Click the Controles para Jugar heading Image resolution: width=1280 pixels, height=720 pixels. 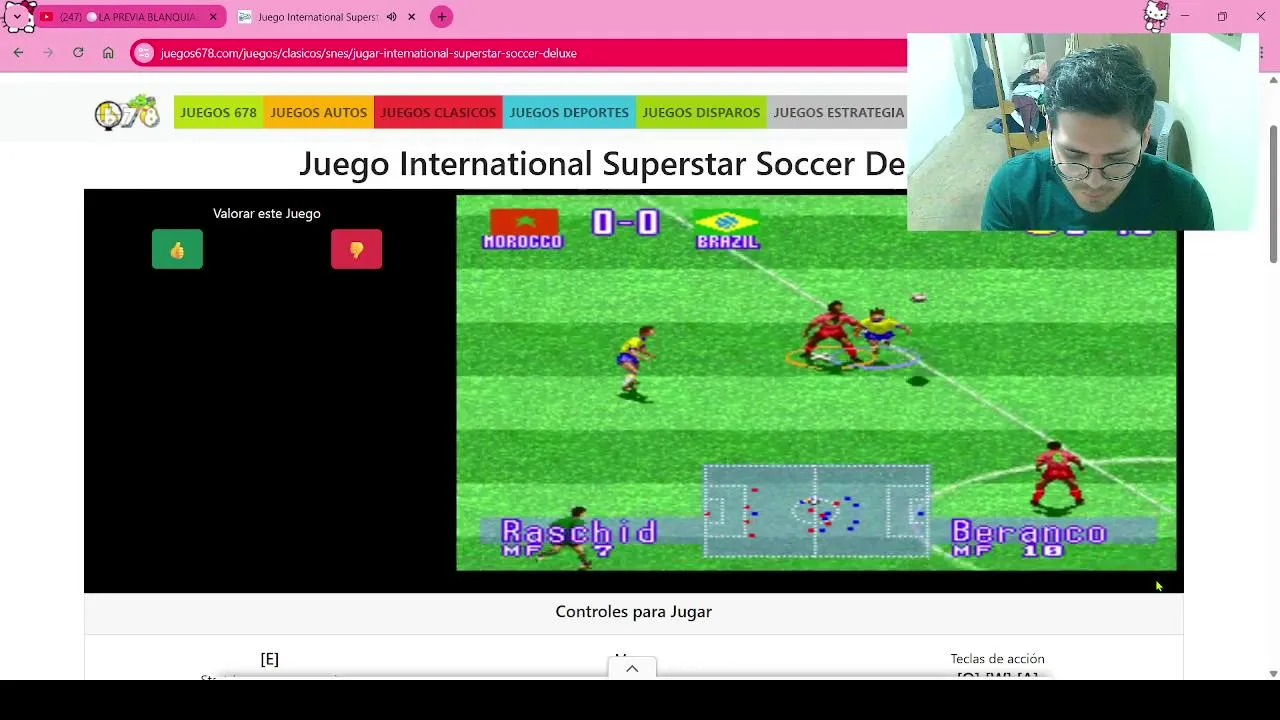(x=634, y=611)
